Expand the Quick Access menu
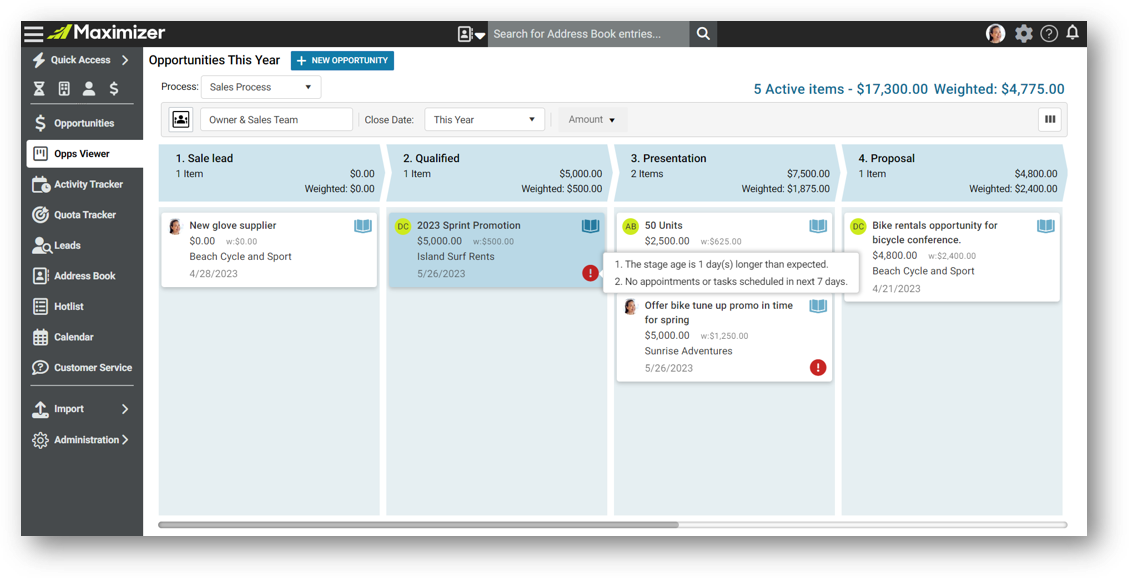 click(x=81, y=60)
